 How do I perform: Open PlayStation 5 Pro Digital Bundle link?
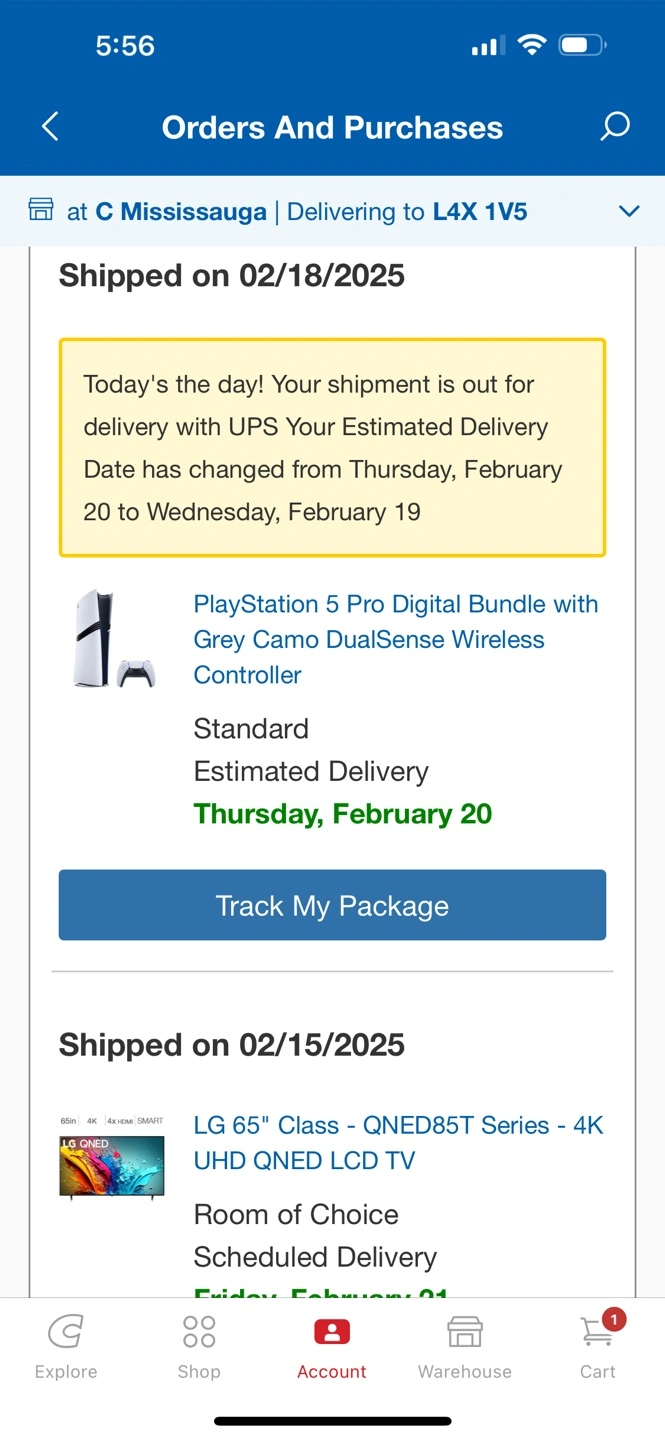click(x=396, y=640)
